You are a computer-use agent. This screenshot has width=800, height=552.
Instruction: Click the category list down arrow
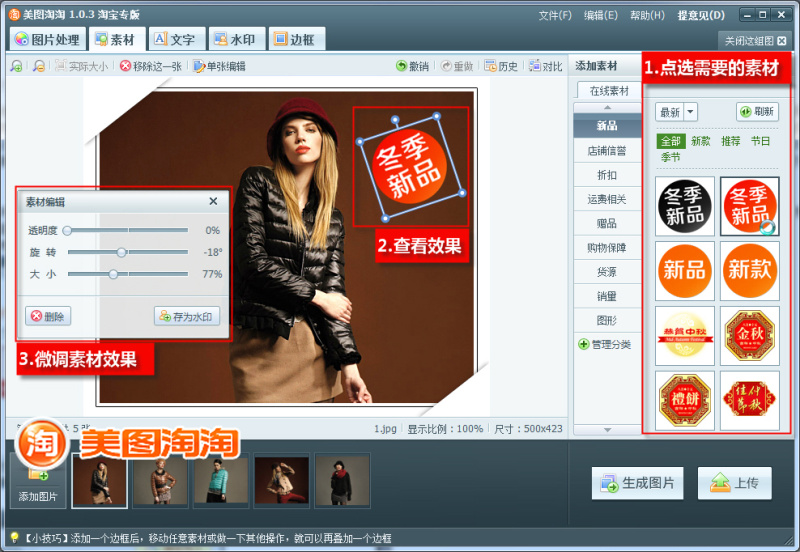coord(607,430)
